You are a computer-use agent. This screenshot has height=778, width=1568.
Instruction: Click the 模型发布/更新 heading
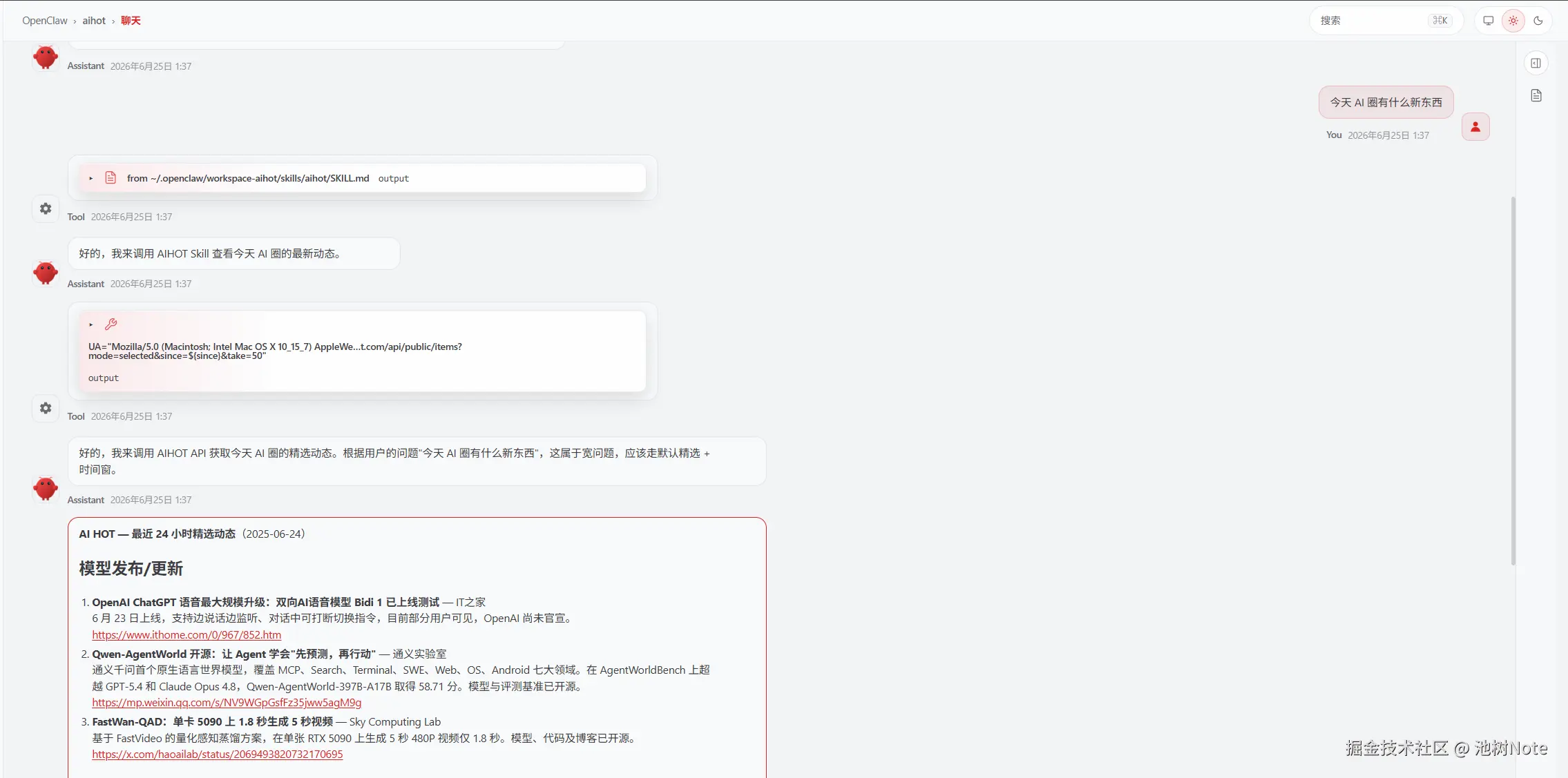(x=131, y=568)
